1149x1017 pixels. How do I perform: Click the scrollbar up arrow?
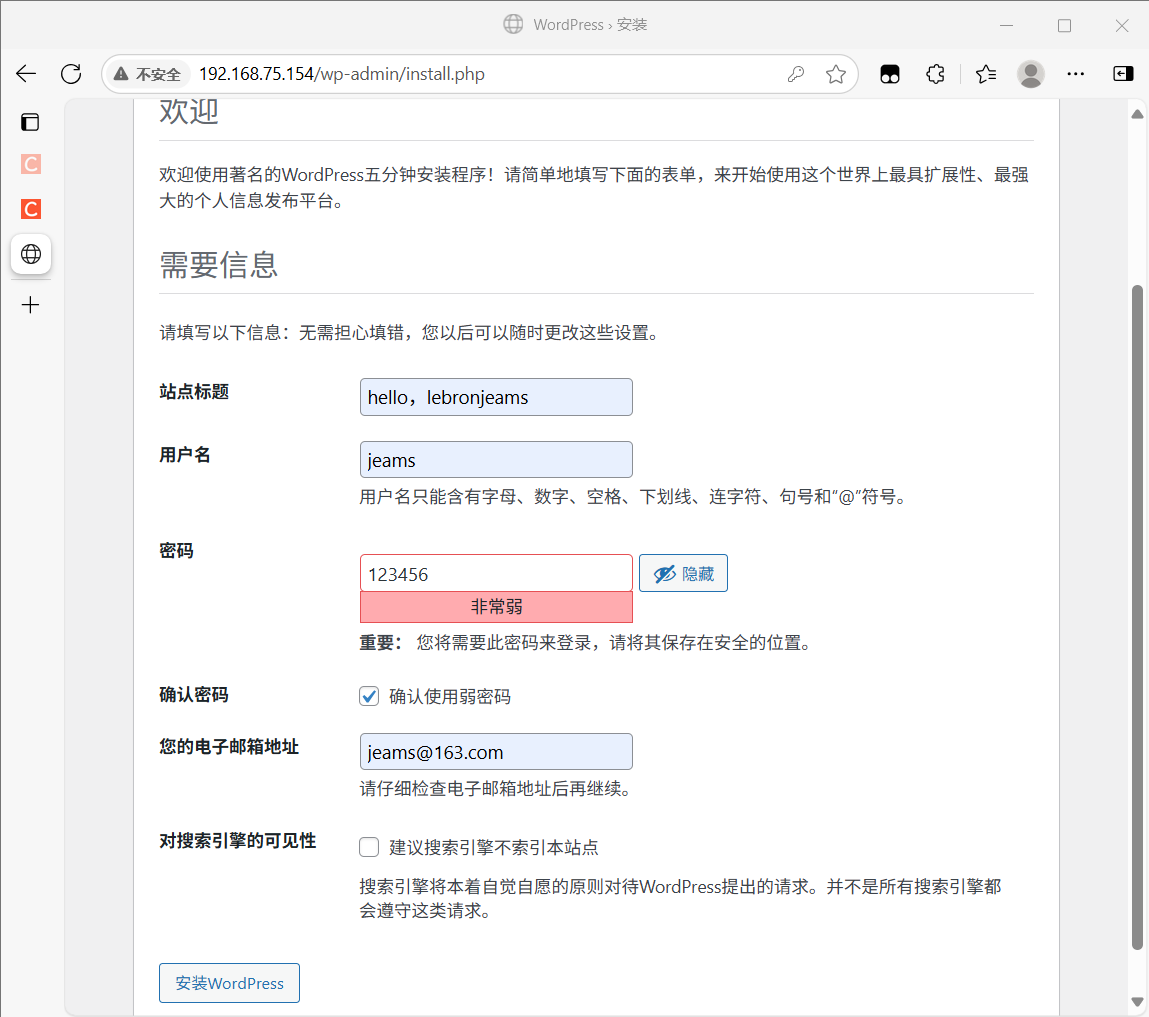pyautogui.click(x=1137, y=114)
